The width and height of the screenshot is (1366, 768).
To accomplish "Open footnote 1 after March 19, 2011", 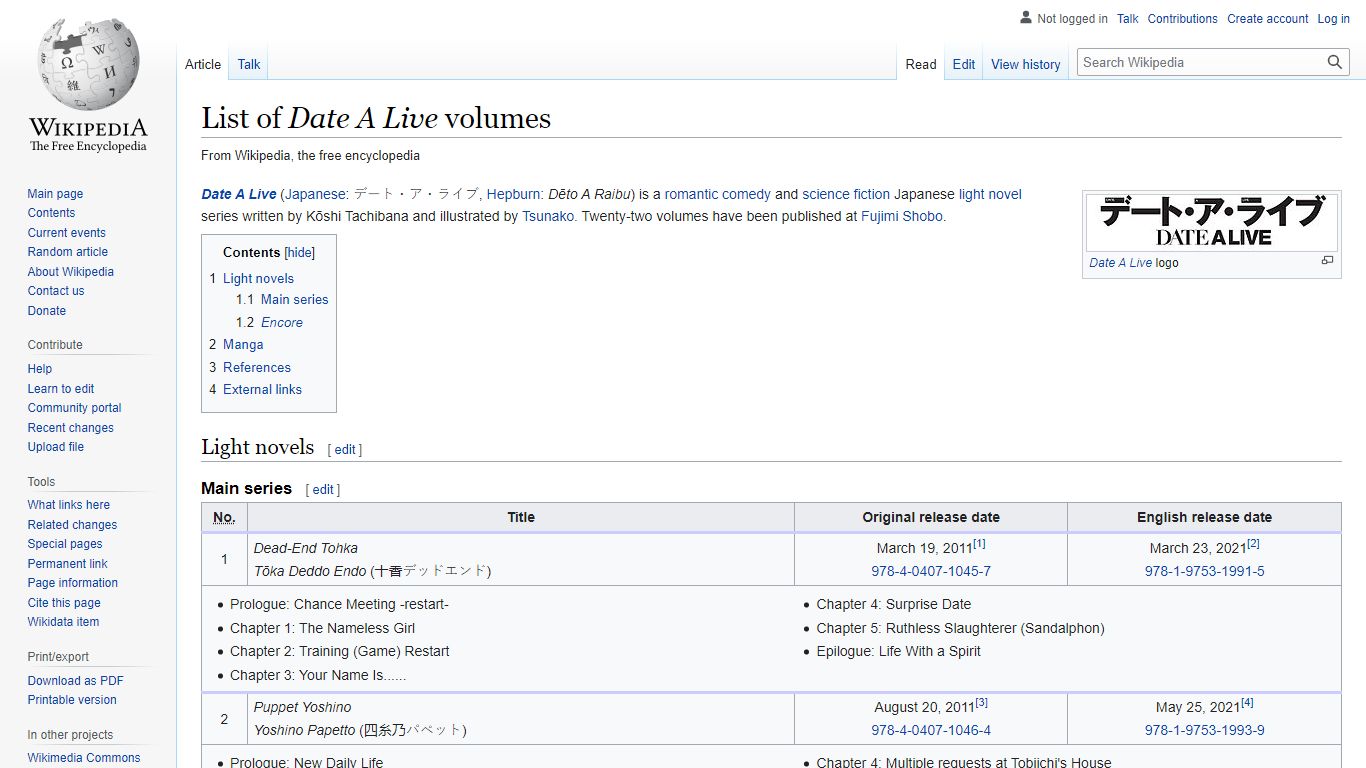I will coord(979,544).
